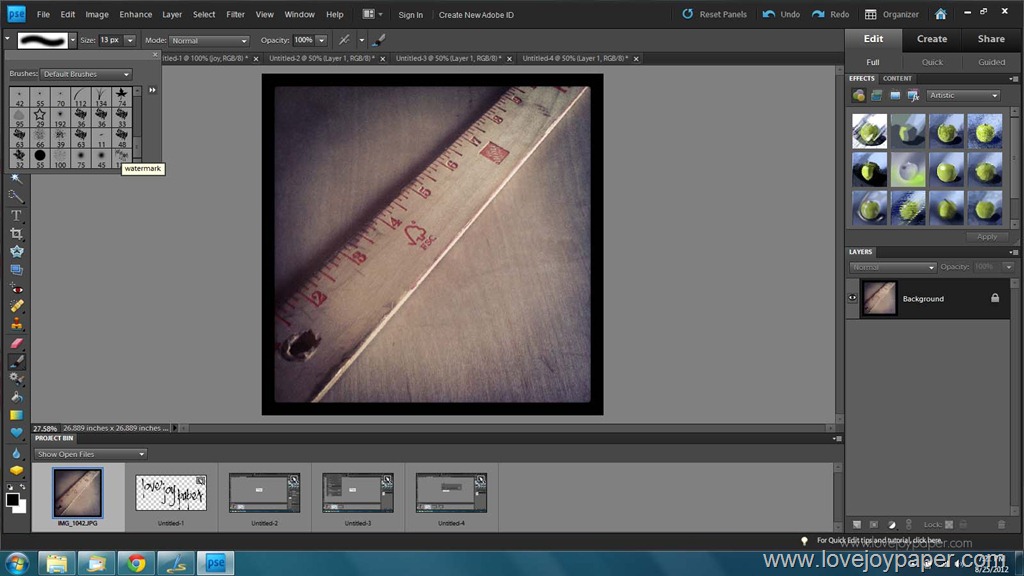1024x576 pixels.
Task: Create a new layer icon in Layers panel
Action: pyautogui.click(x=856, y=524)
